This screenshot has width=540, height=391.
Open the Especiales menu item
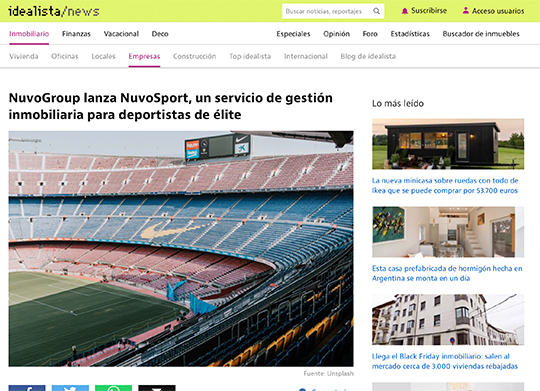coord(293,34)
